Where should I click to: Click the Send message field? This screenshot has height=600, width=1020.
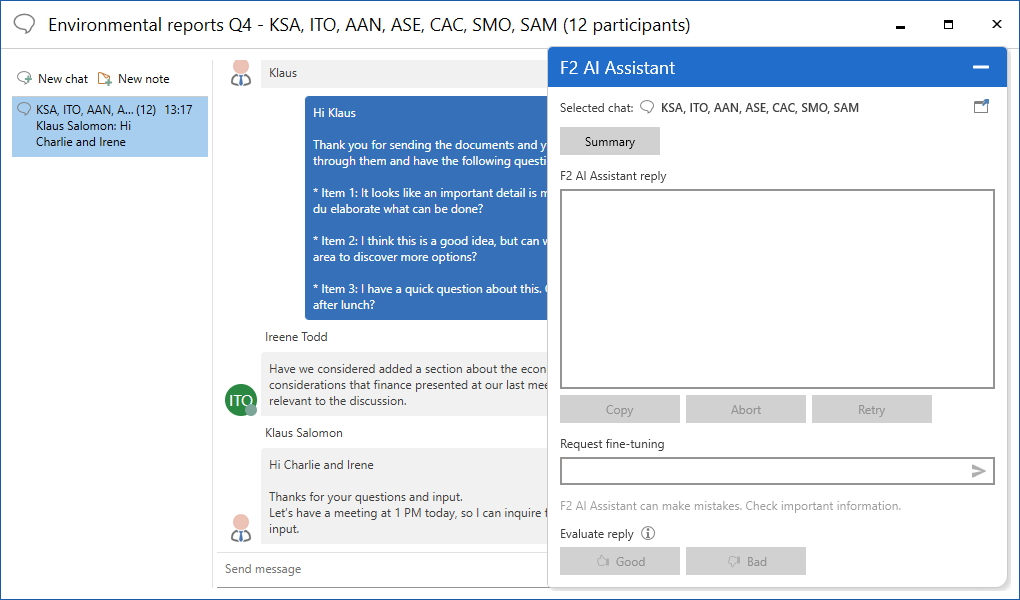click(x=384, y=569)
